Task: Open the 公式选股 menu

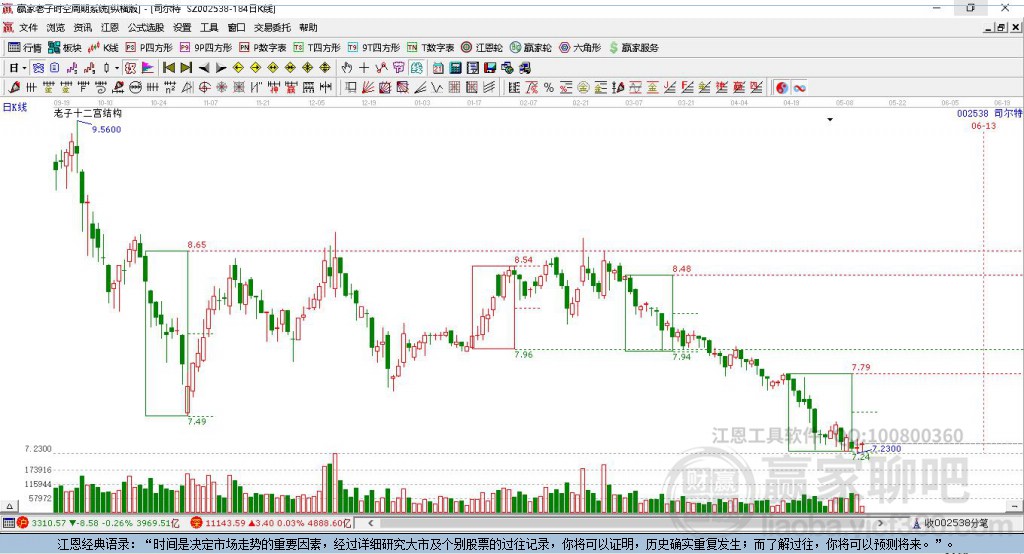Action: pyautogui.click(x=146, y=27)
